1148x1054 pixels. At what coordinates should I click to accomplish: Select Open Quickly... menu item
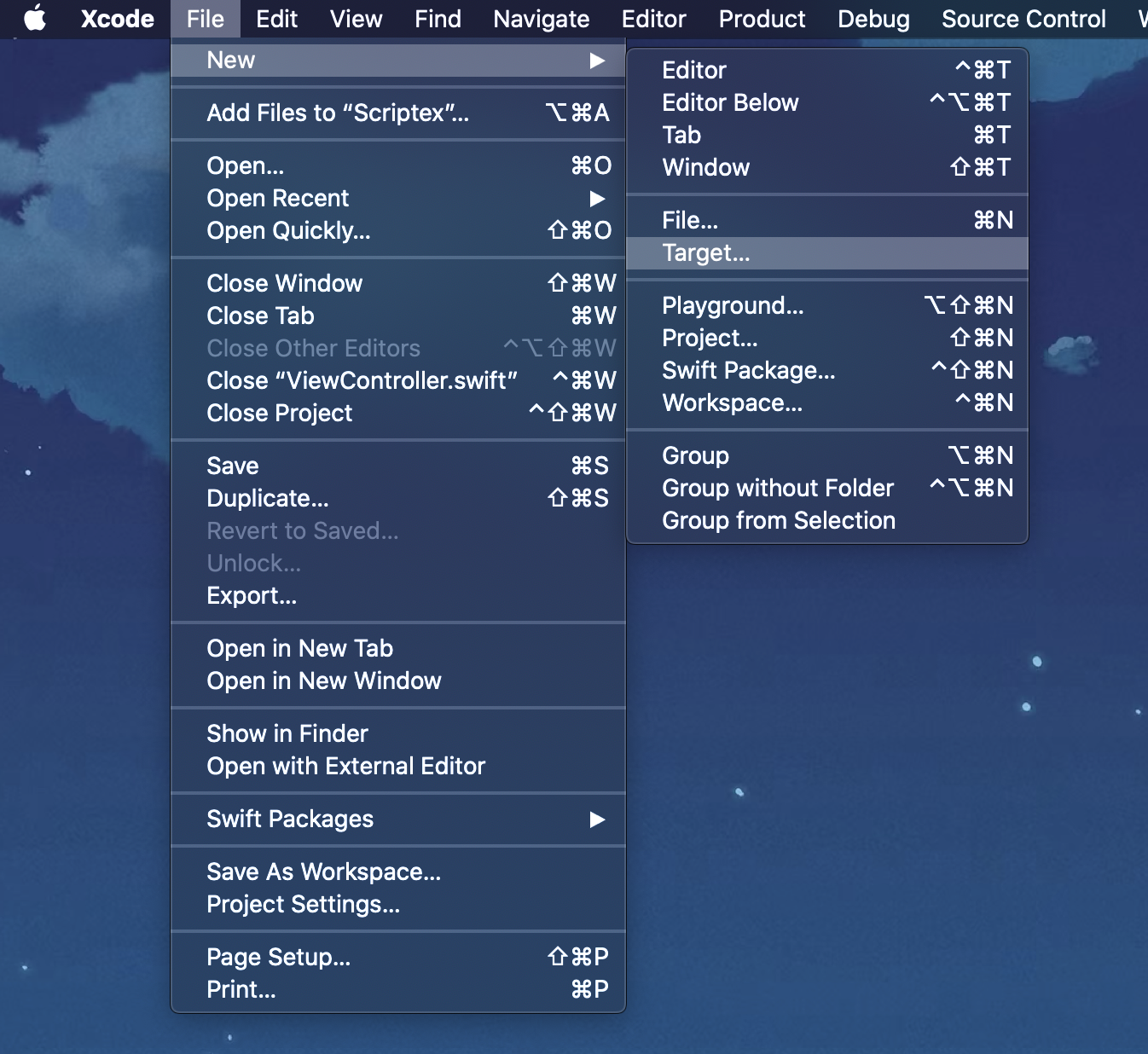click(x=288, y=231)
